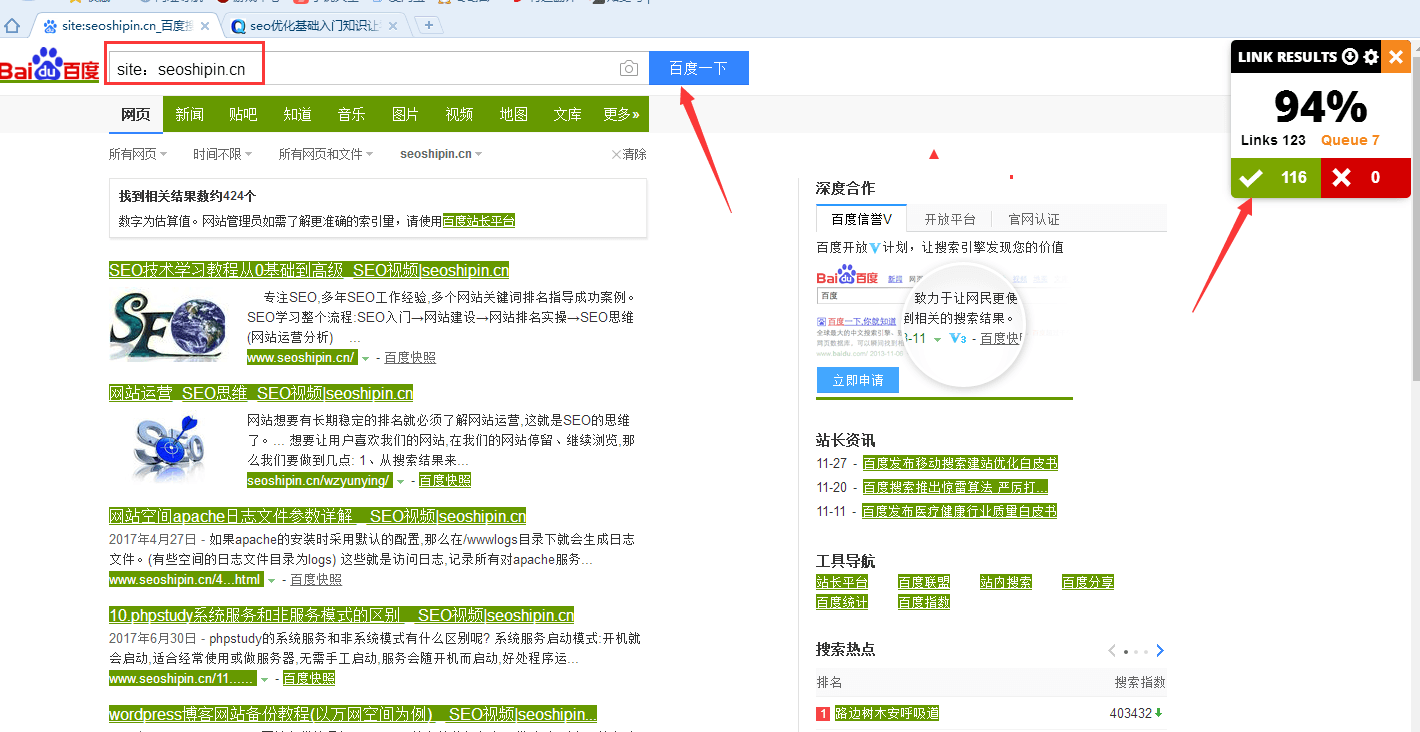Click the 百度一下 search button
1420x732 pixels.
tap(698, 68)
